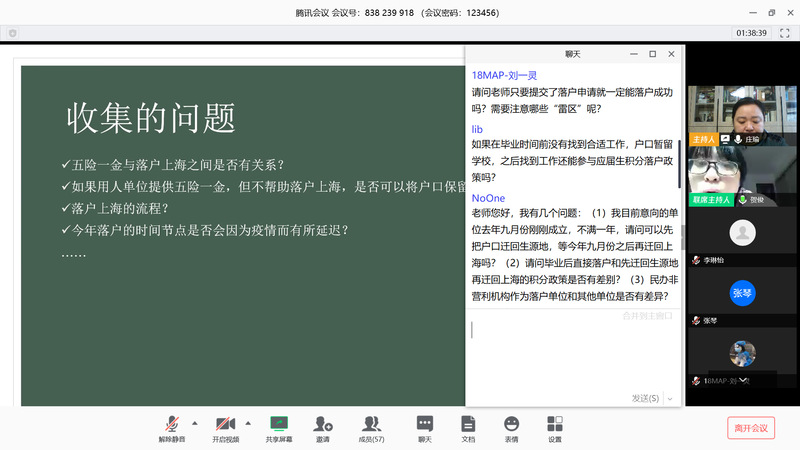Open audio options arrow beside 解除静音
Image resolution: width=800 pixels, height=450 pixels.
194,423
